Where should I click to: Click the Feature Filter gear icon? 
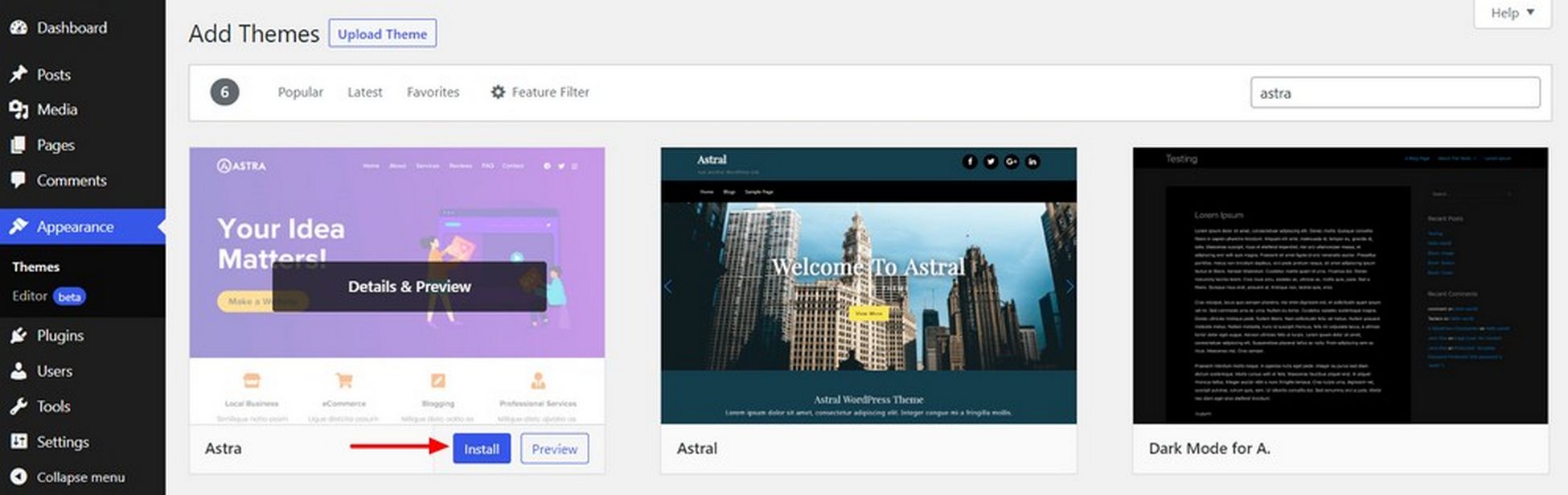pos(499,92)
